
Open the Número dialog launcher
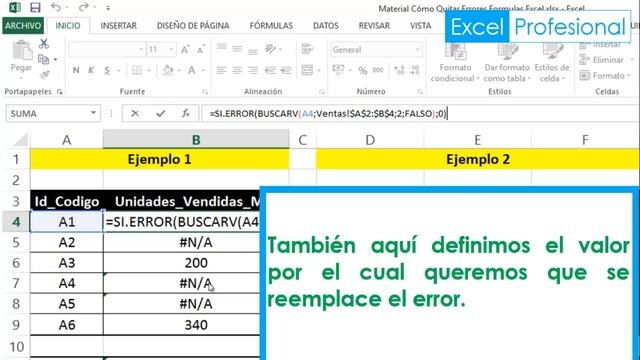(x=420, y=92)
